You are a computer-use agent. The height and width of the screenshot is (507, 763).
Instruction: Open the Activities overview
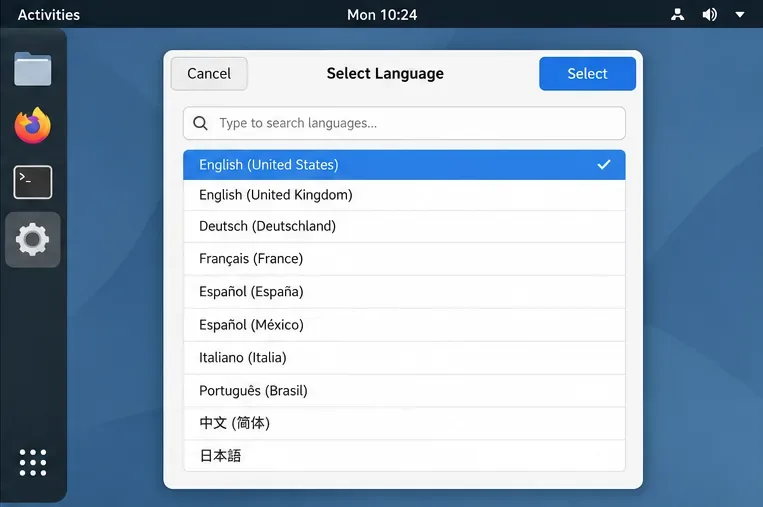[x=49, y=15]
